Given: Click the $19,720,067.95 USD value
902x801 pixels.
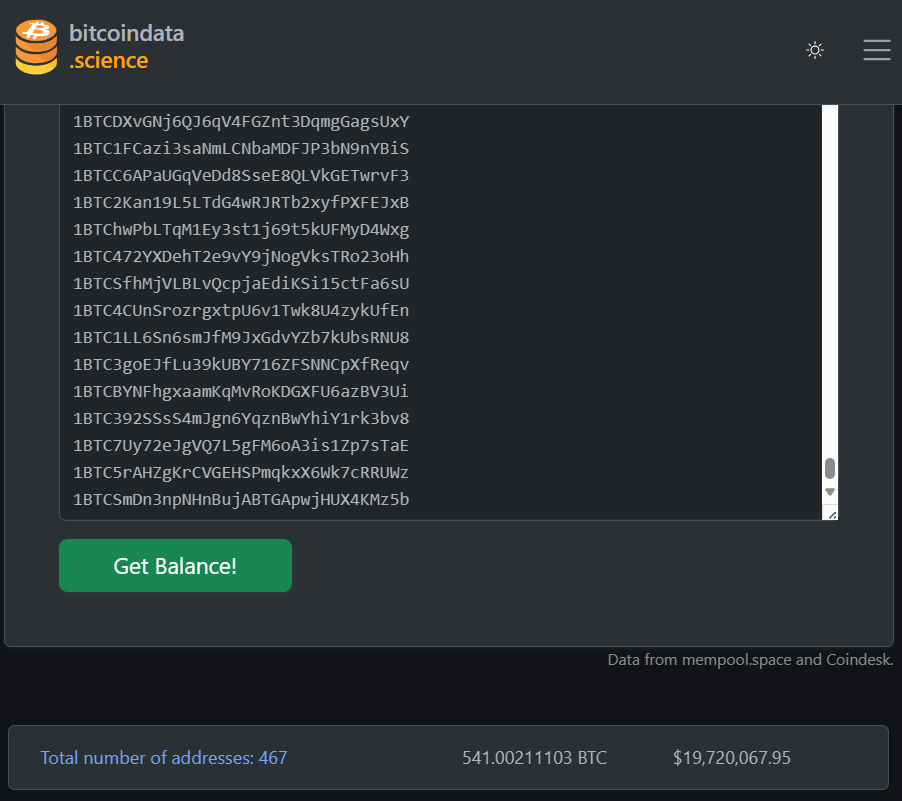Looking at the screenshot, I should [732, 758].
